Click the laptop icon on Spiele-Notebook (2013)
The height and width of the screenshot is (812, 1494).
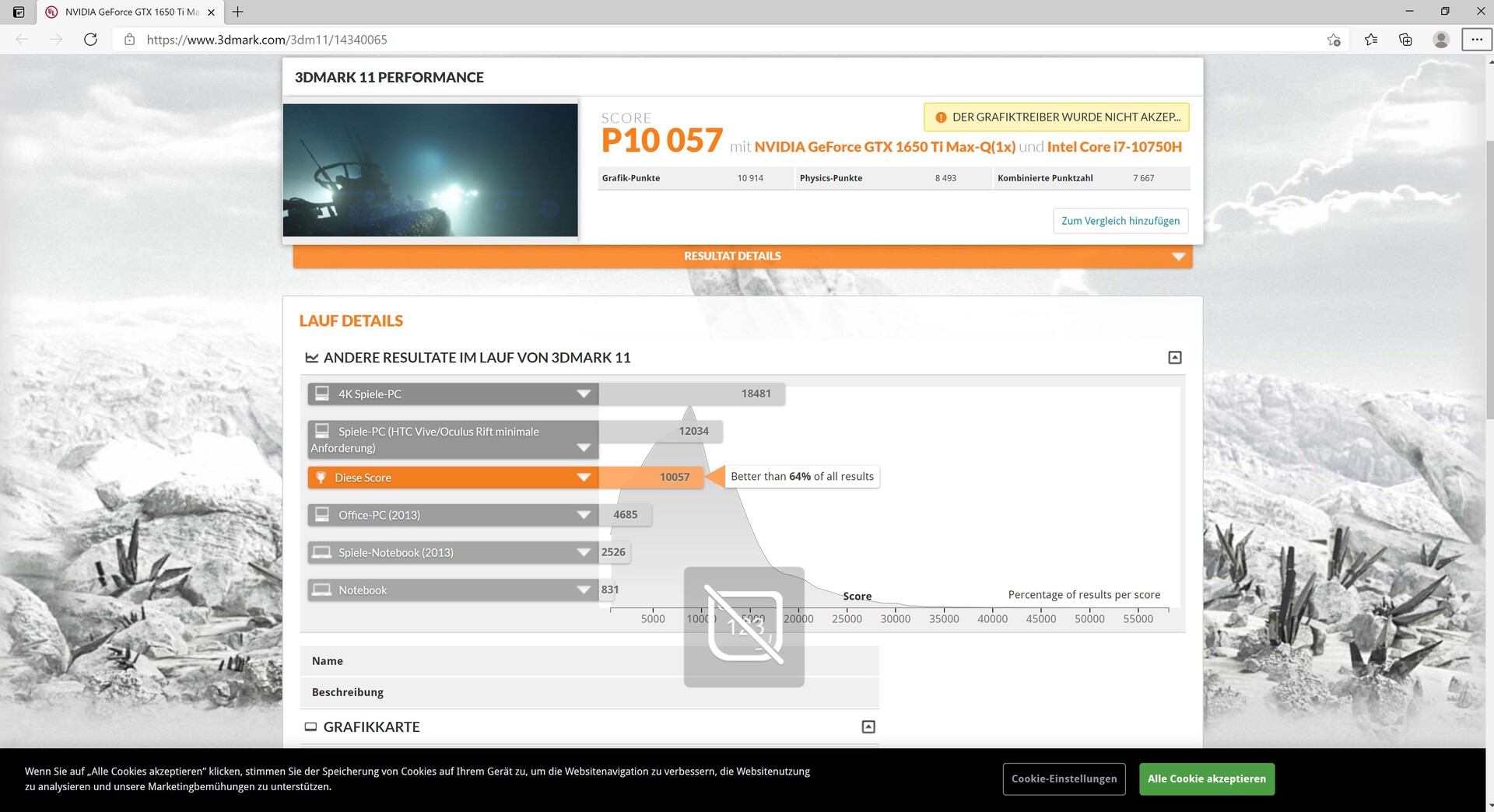click(x=321, y=552)
